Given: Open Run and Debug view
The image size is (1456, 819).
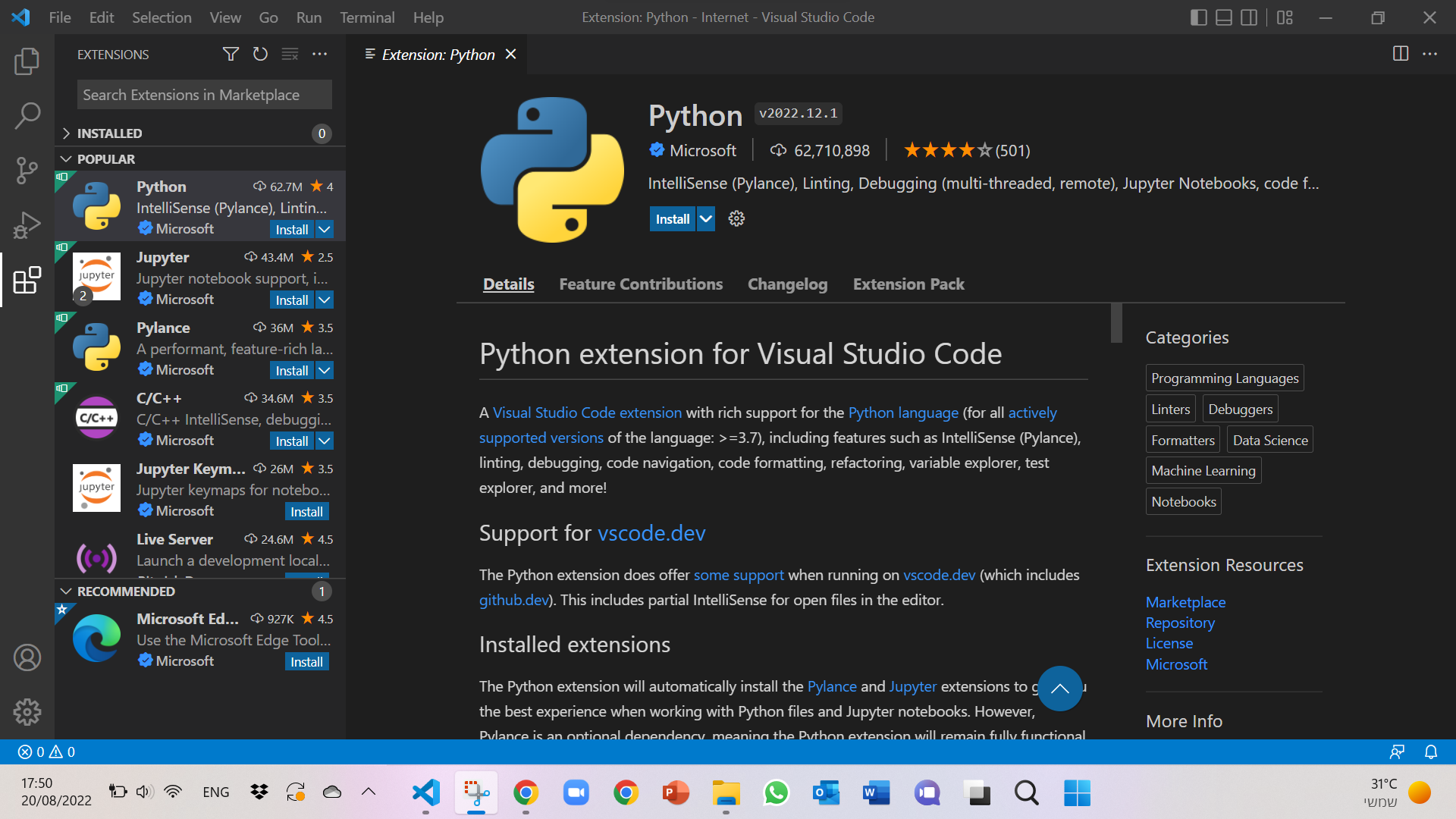Looking at the screenshot, I should [x=27, y=225].
